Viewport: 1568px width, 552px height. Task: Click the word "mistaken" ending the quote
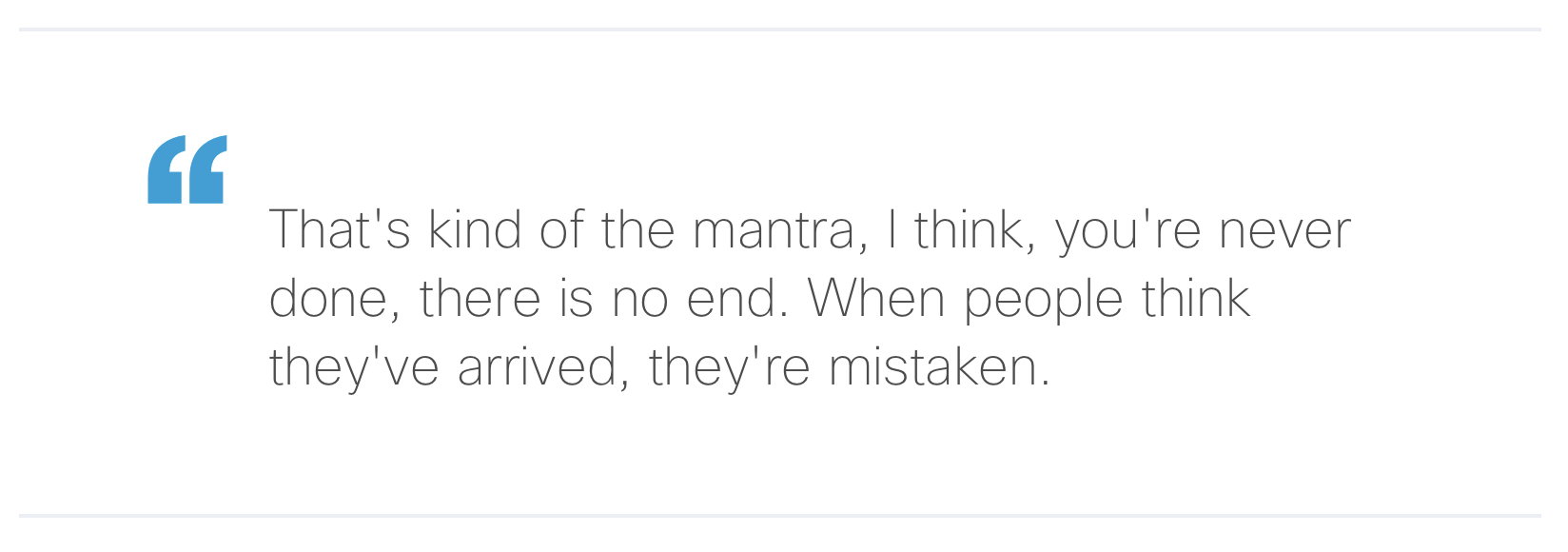click(938, 367)
